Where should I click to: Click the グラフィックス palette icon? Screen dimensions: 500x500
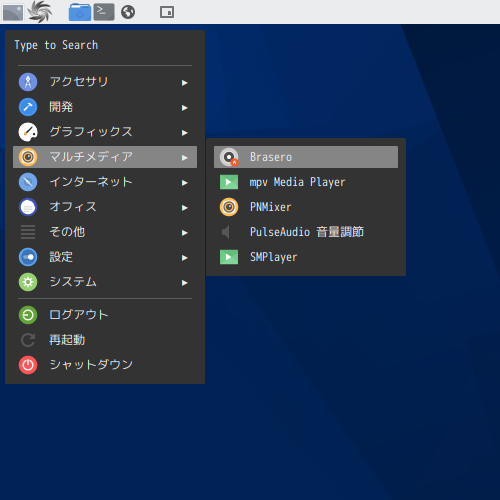pyautogui.click(x=28, y=132)
